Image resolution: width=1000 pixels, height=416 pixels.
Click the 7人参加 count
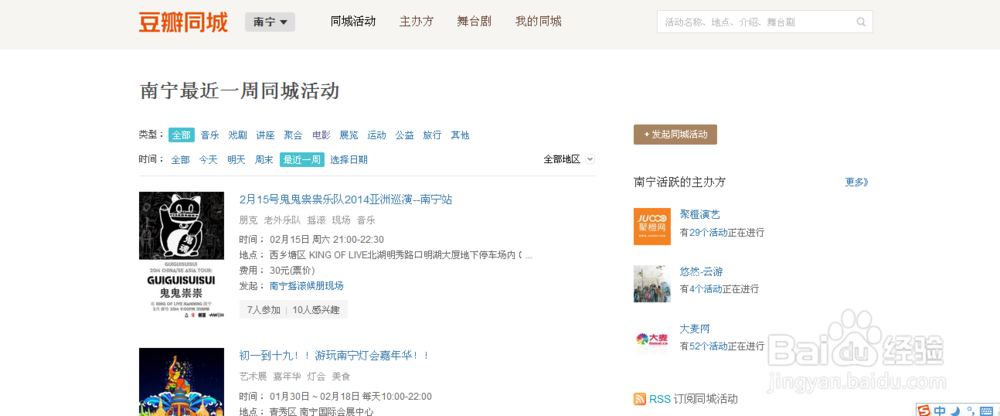(x=263, y=310)
